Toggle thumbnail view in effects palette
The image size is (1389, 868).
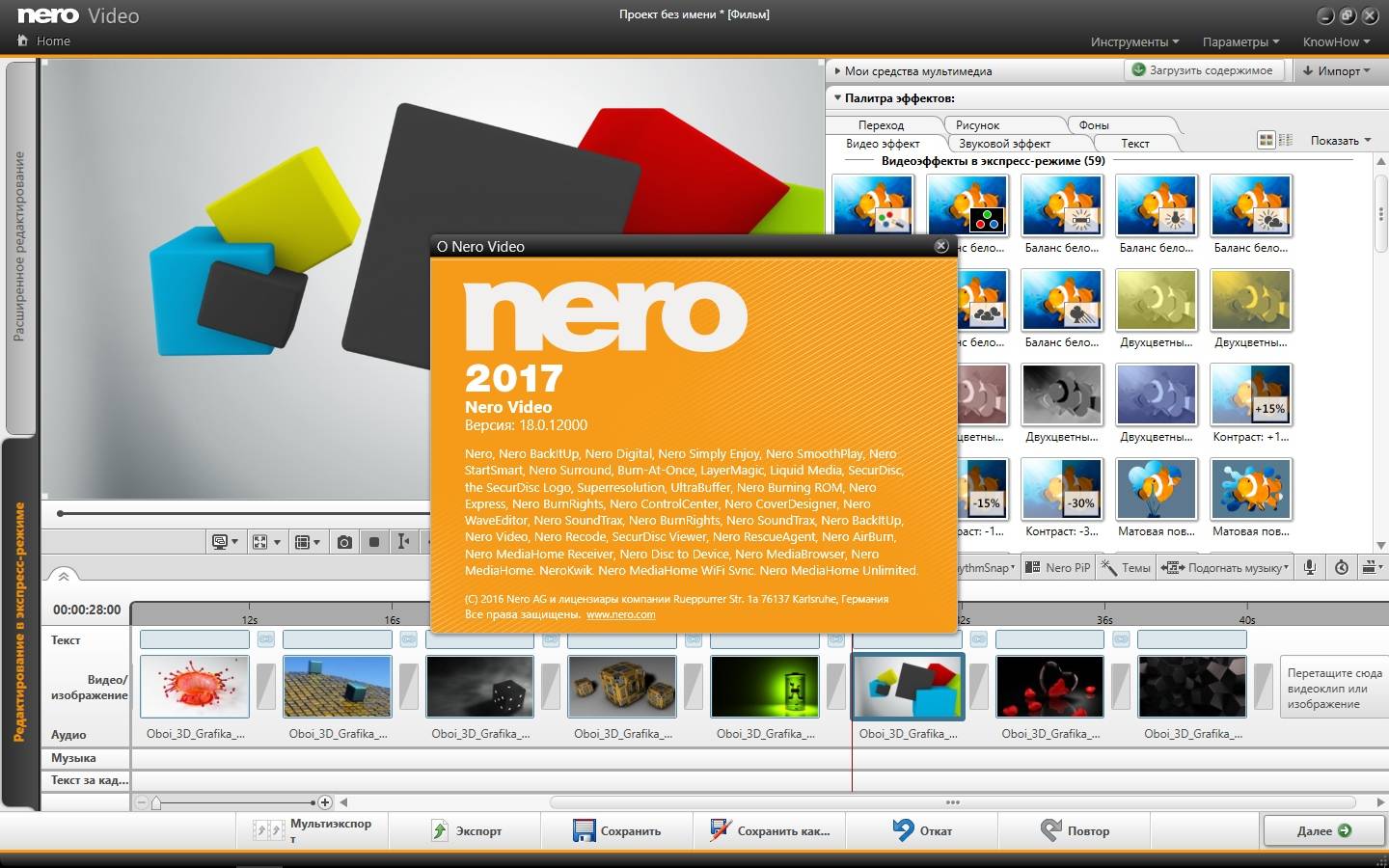coord(1266,140)
